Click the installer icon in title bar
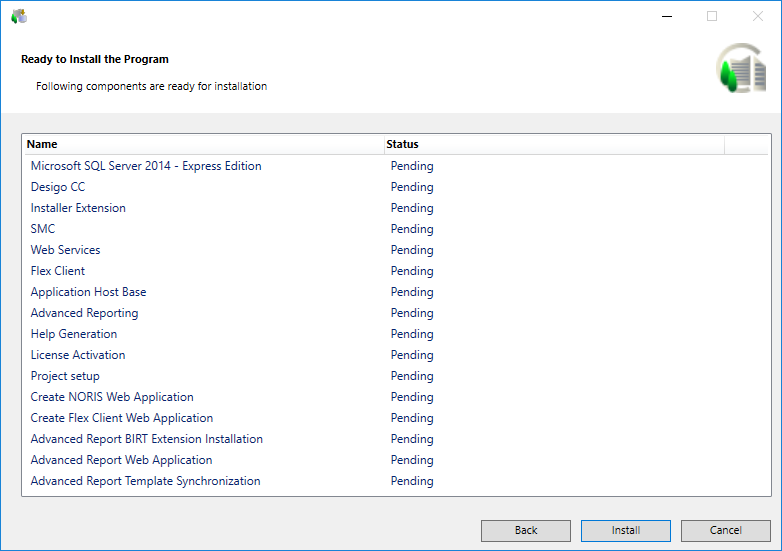 (x=18, y=16)
